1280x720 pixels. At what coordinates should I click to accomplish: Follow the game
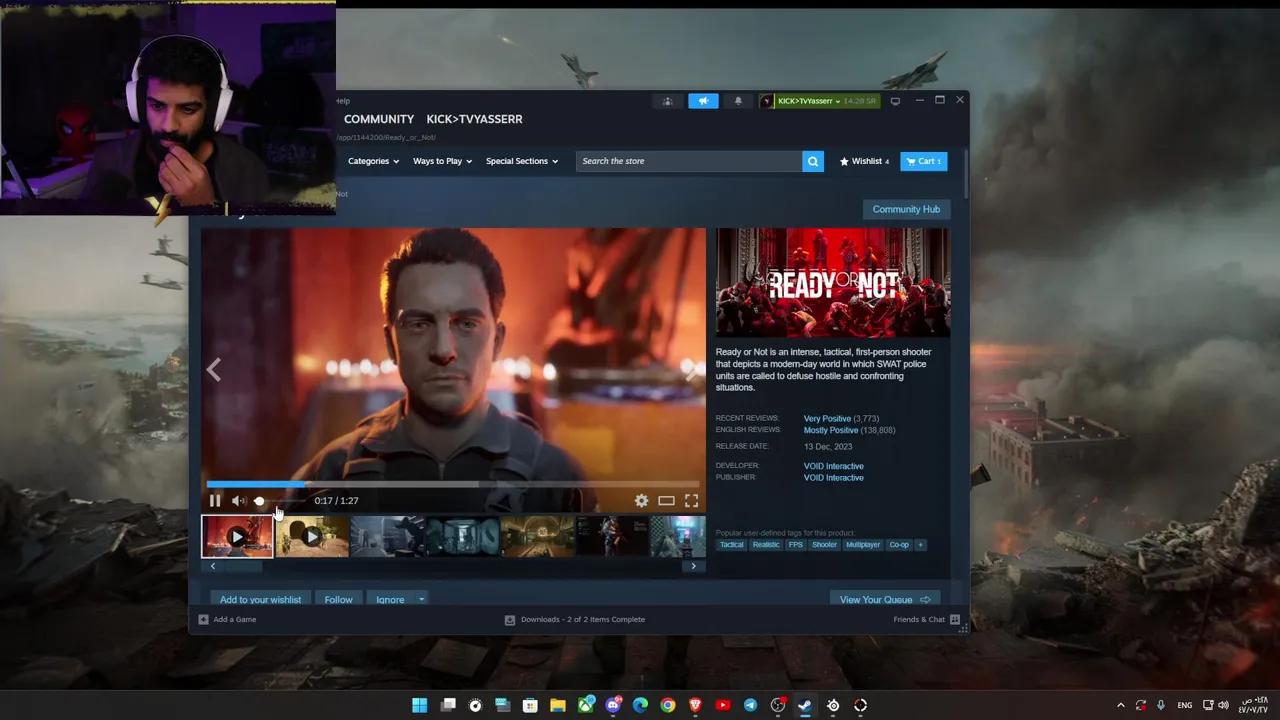click(338, 599)
